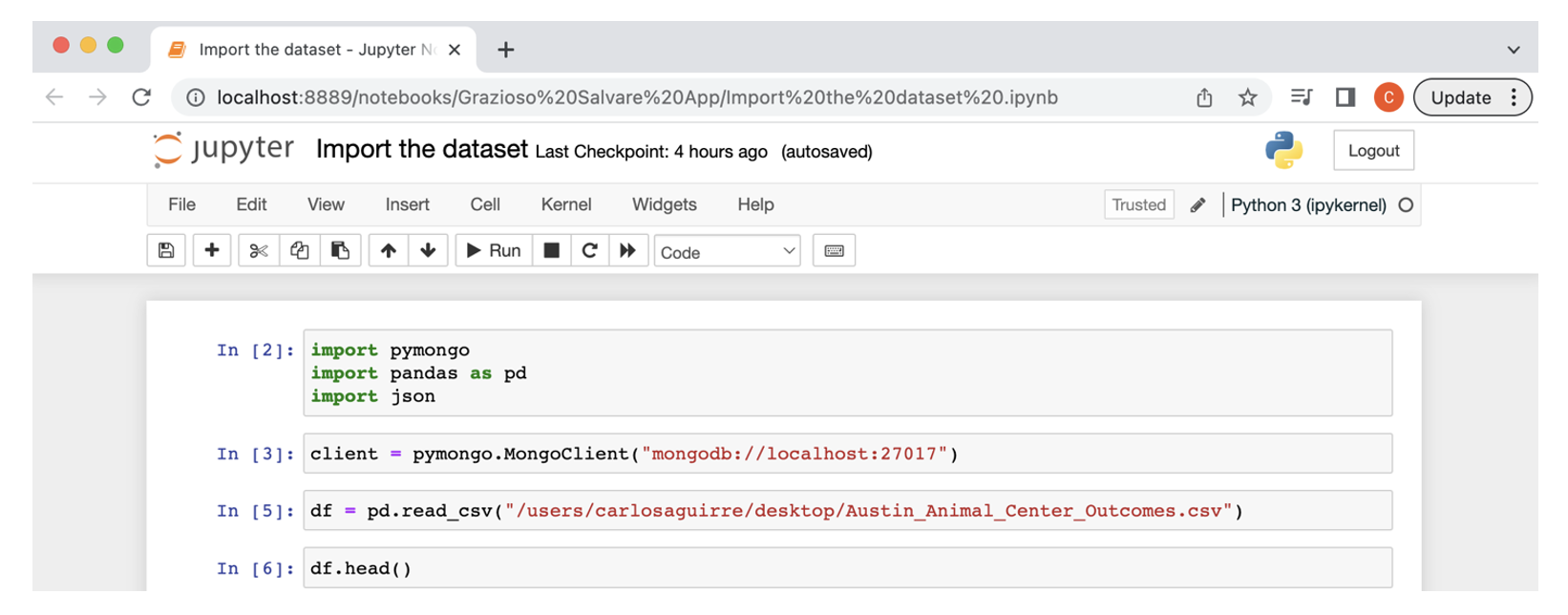Click Last Checkpoint: 4 hours ago text
The width and height of the screenshot is (1568, 615).
[x=651, y=152]
